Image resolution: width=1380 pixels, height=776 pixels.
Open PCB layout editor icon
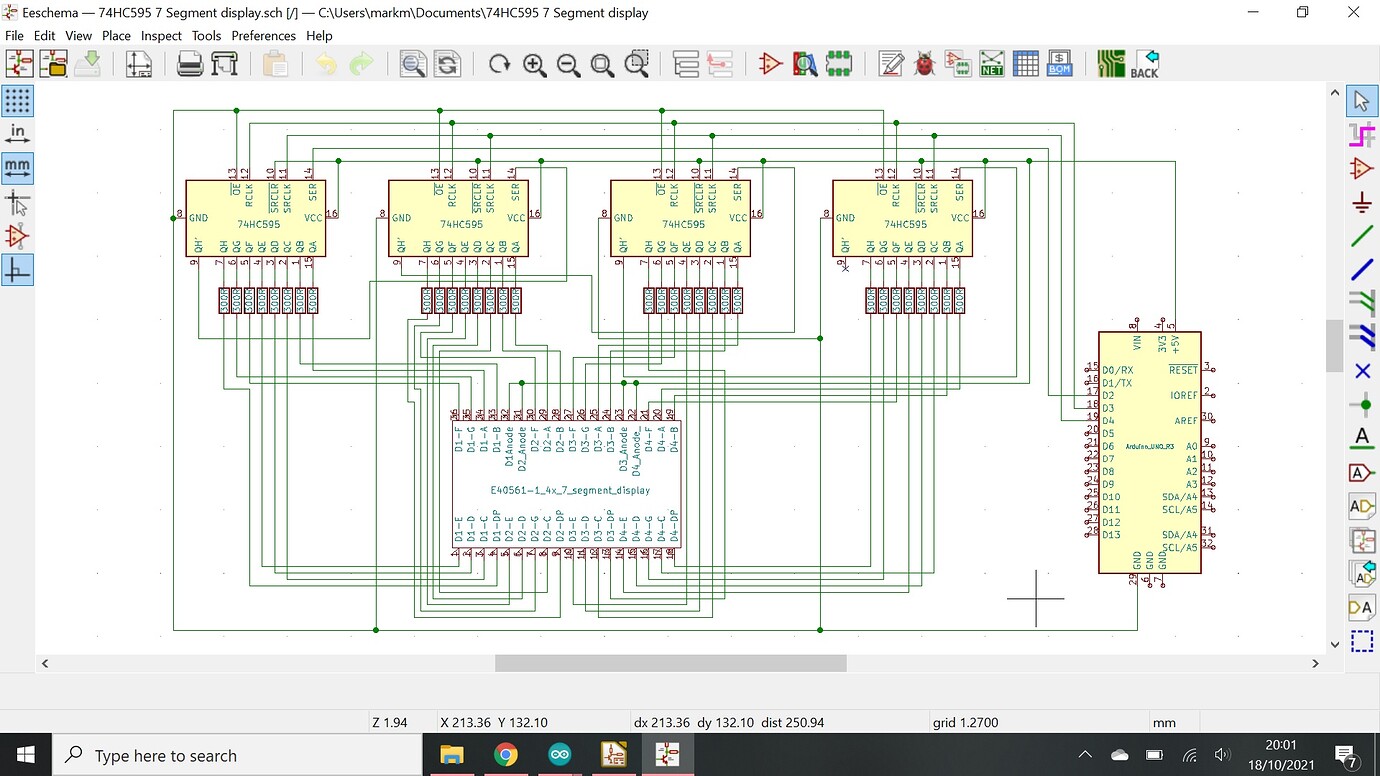click(1111, 65)
